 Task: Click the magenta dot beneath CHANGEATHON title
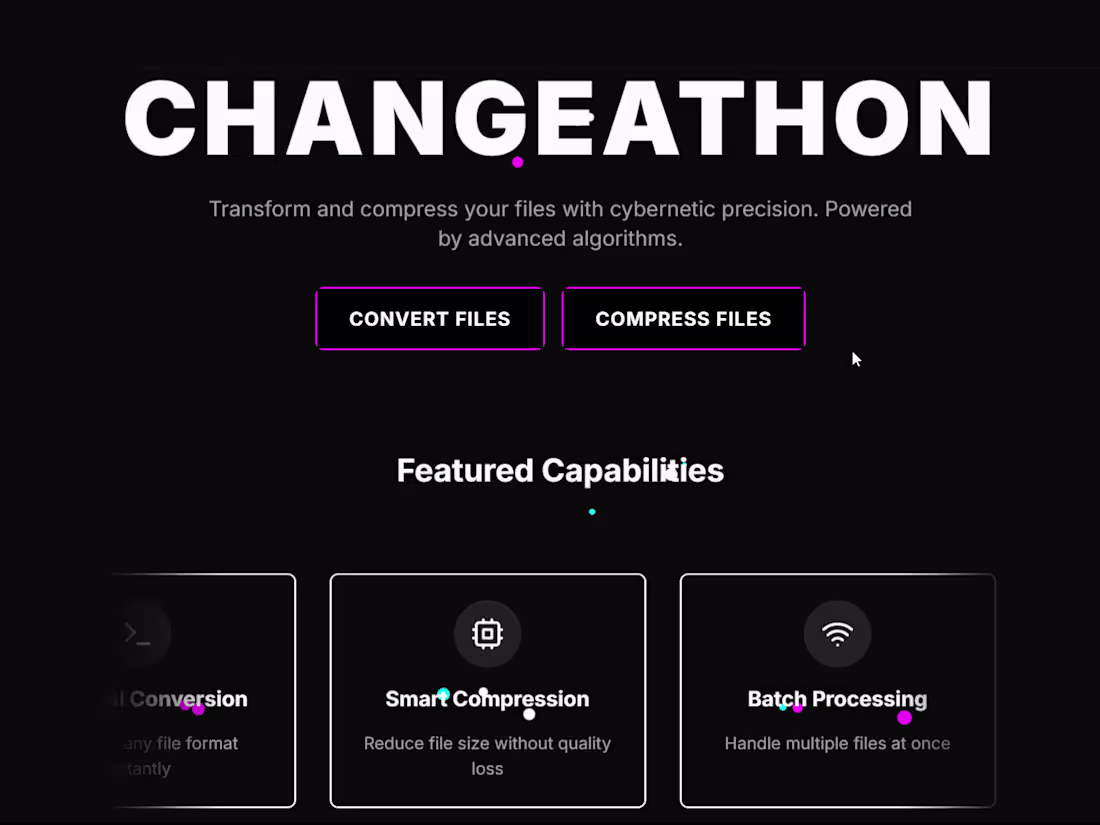click(x=517, y=162)
